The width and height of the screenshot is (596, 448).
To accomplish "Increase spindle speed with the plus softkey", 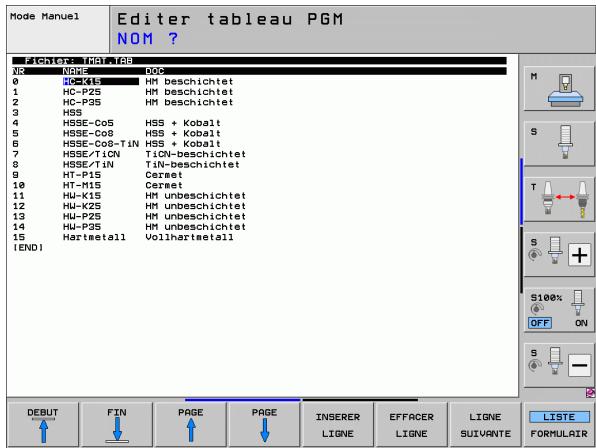I will point(559,254).
